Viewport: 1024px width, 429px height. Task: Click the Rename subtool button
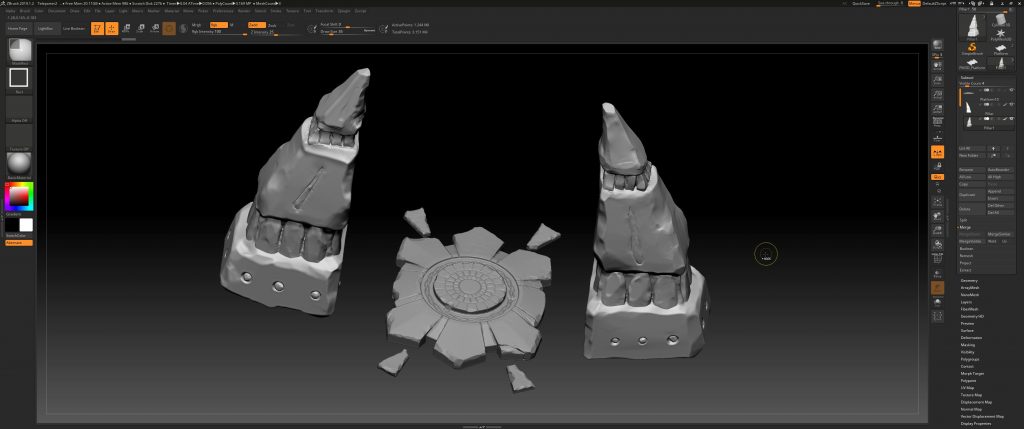(x=972, y=170)
